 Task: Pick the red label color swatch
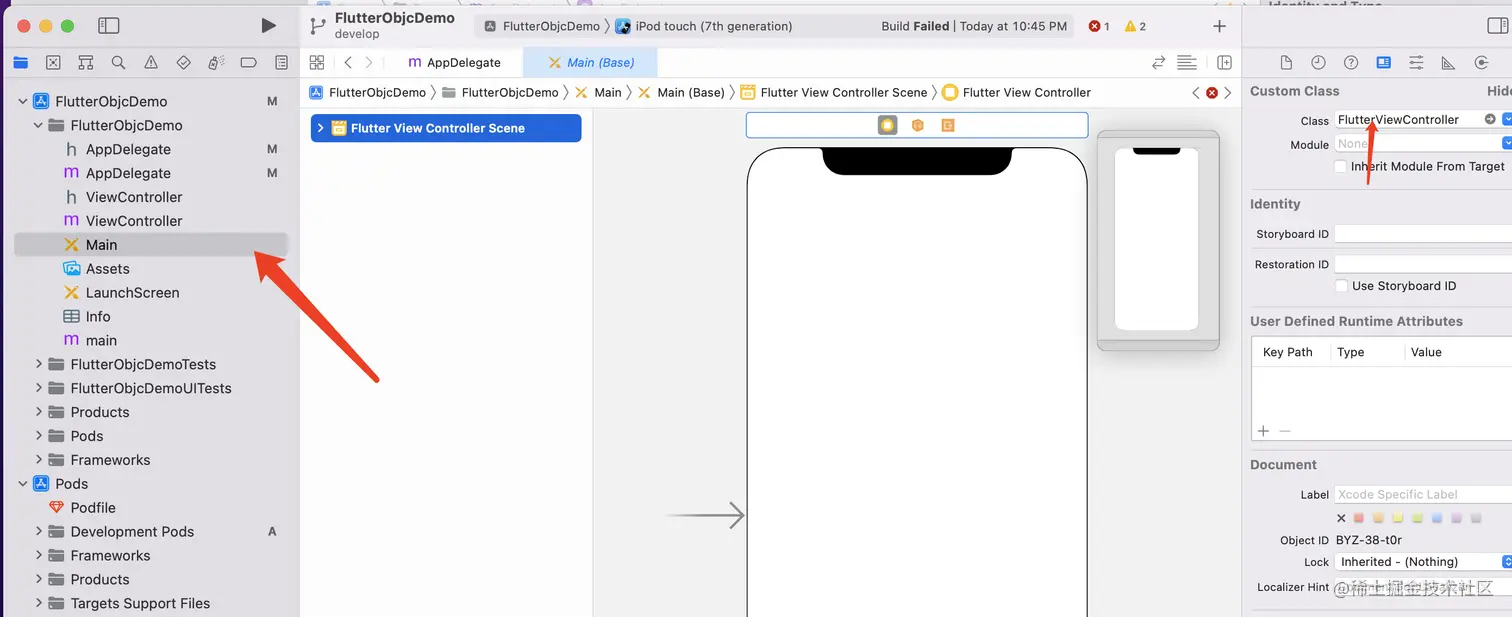1359,518
